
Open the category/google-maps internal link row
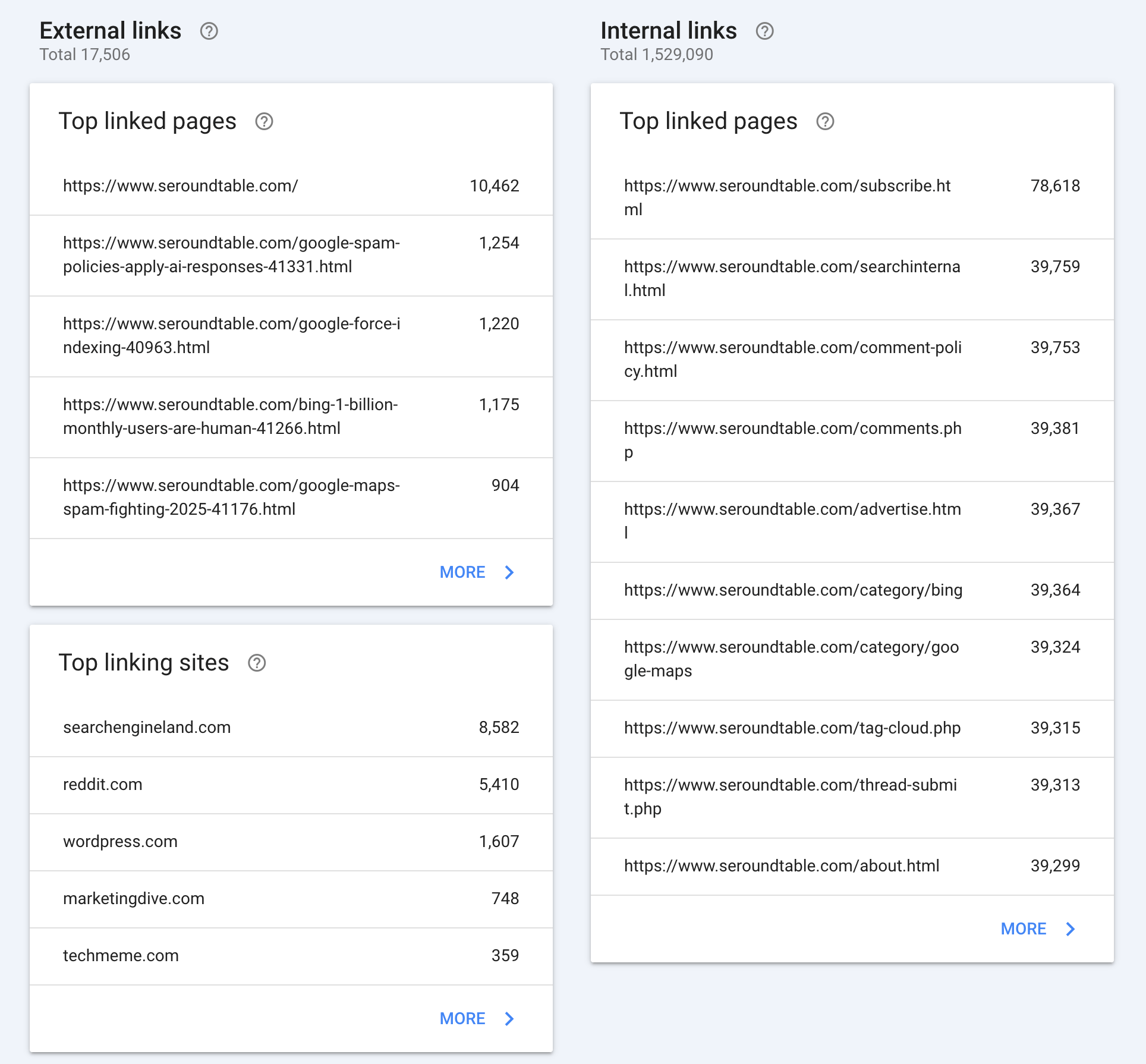[852, 659]
